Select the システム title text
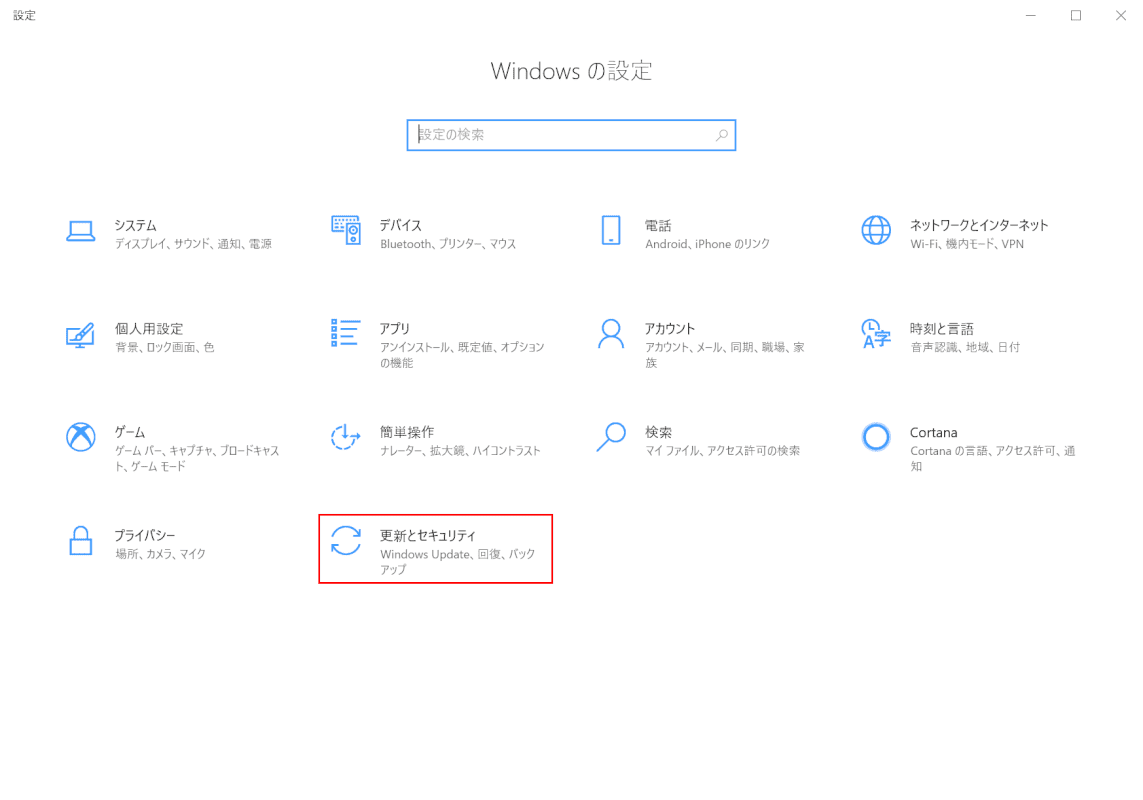 coord(135,225)
